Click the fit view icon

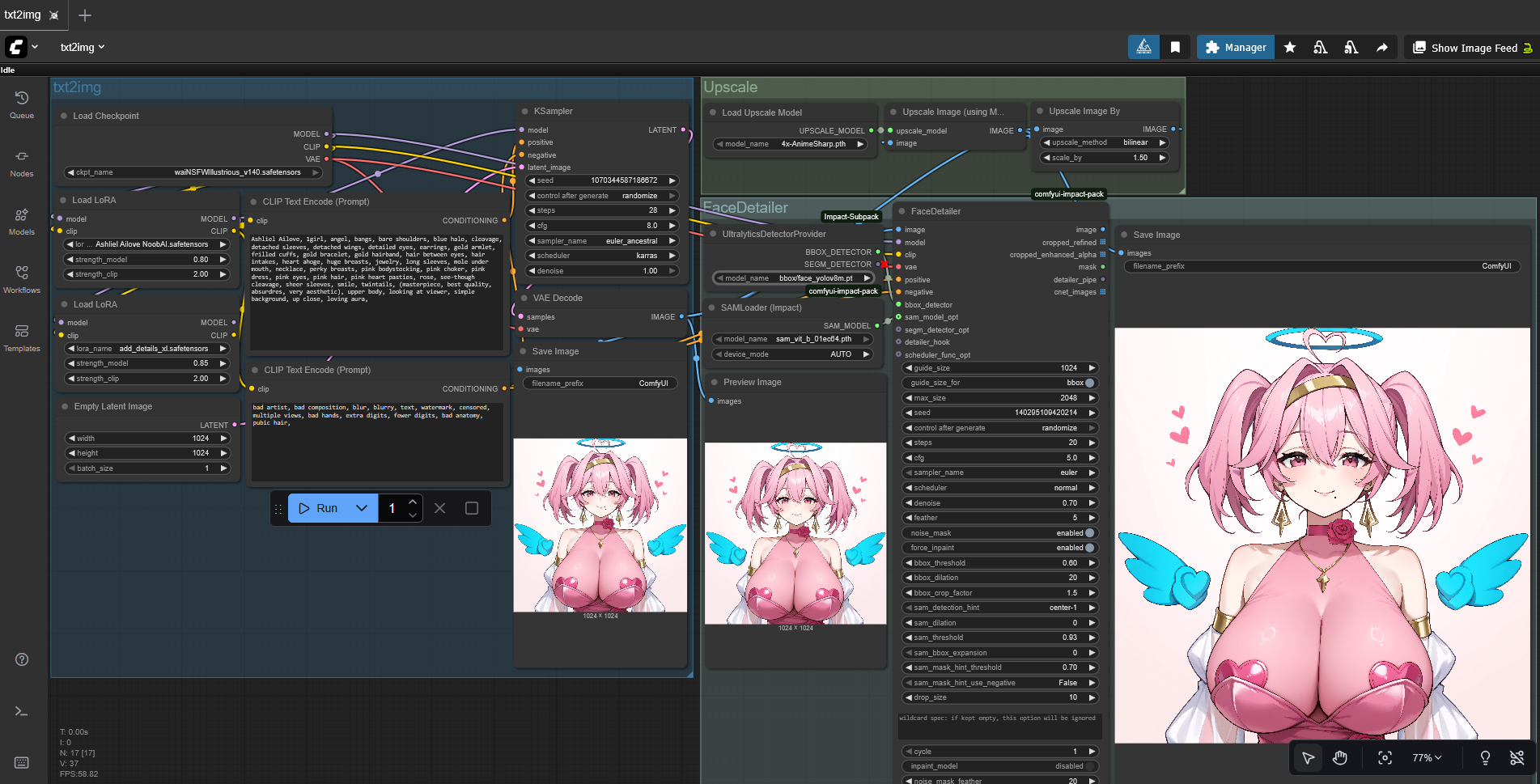coord(1385,757)
